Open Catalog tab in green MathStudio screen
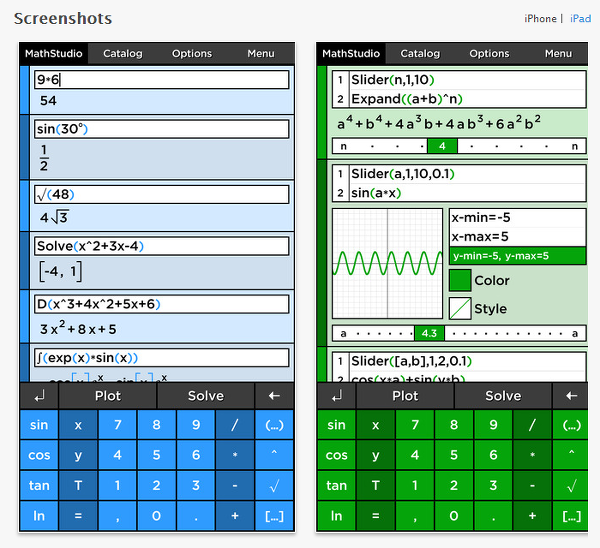The width and height of the screenshot is (600, 548). click(x=420, y=54)
